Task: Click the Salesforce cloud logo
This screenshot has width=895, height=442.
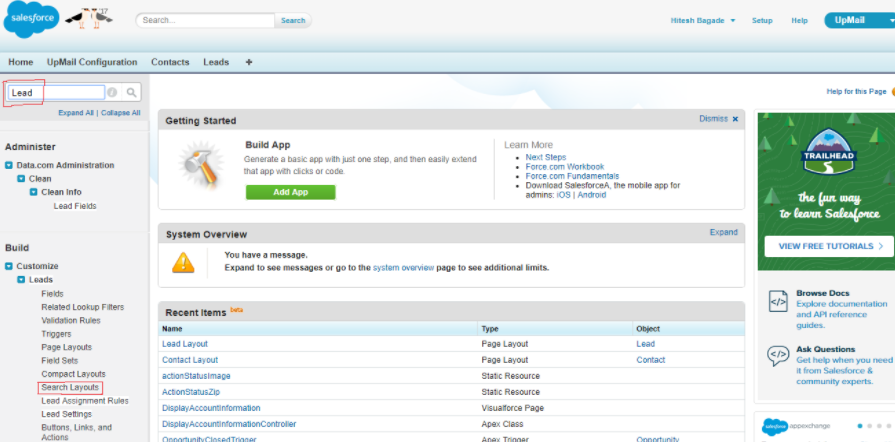Action: [31, 19]
